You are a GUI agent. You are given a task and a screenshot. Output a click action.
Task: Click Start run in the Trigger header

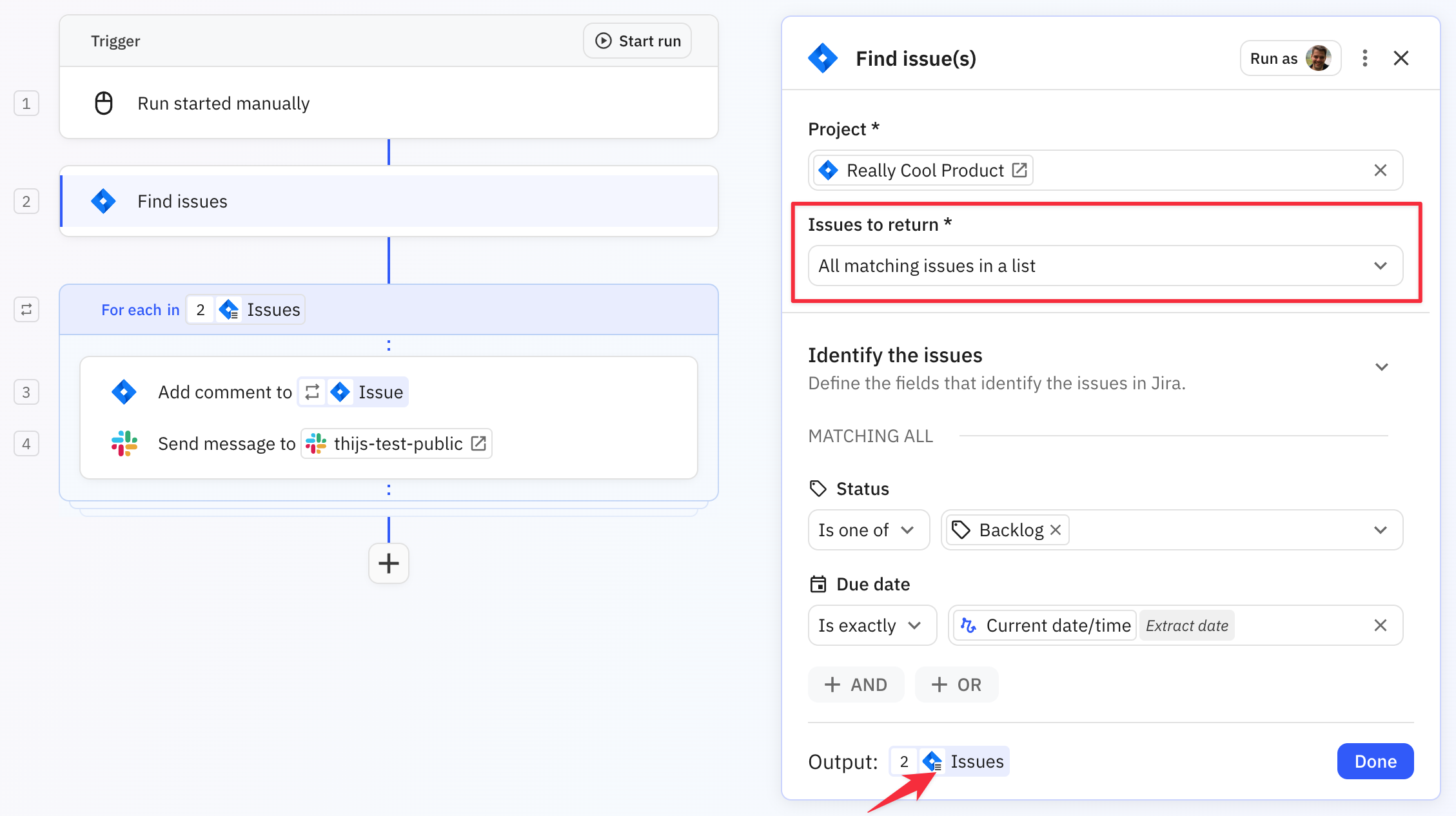(x=636, y=40)
